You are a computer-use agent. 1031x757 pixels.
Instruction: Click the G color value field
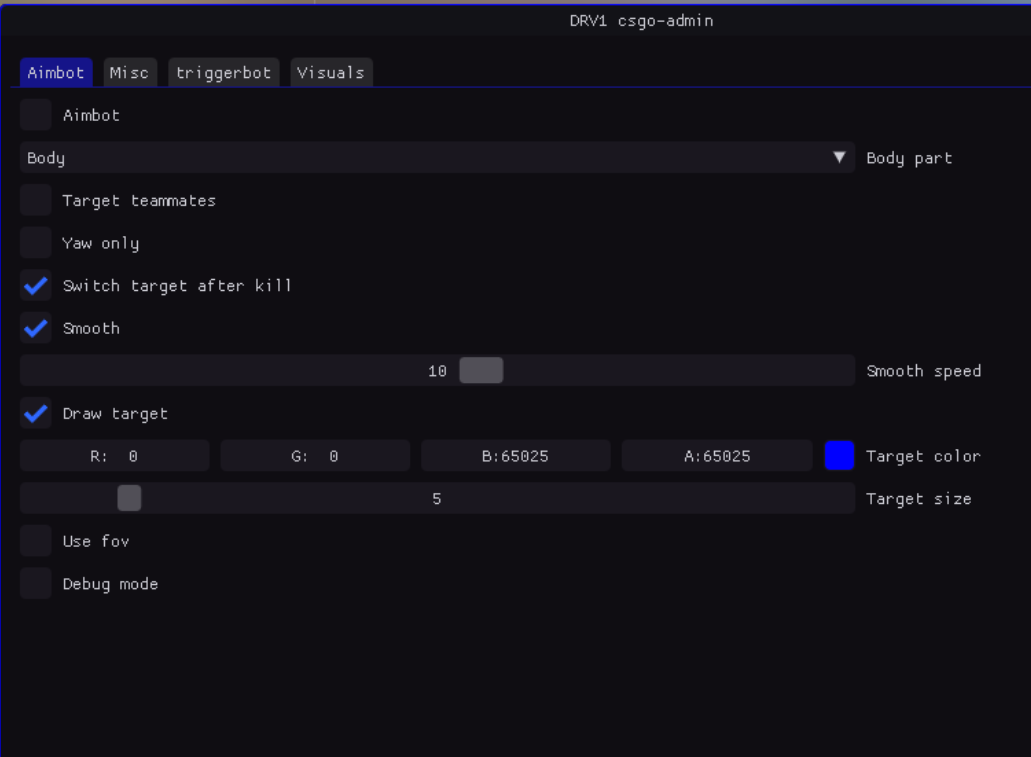(315, 456)
